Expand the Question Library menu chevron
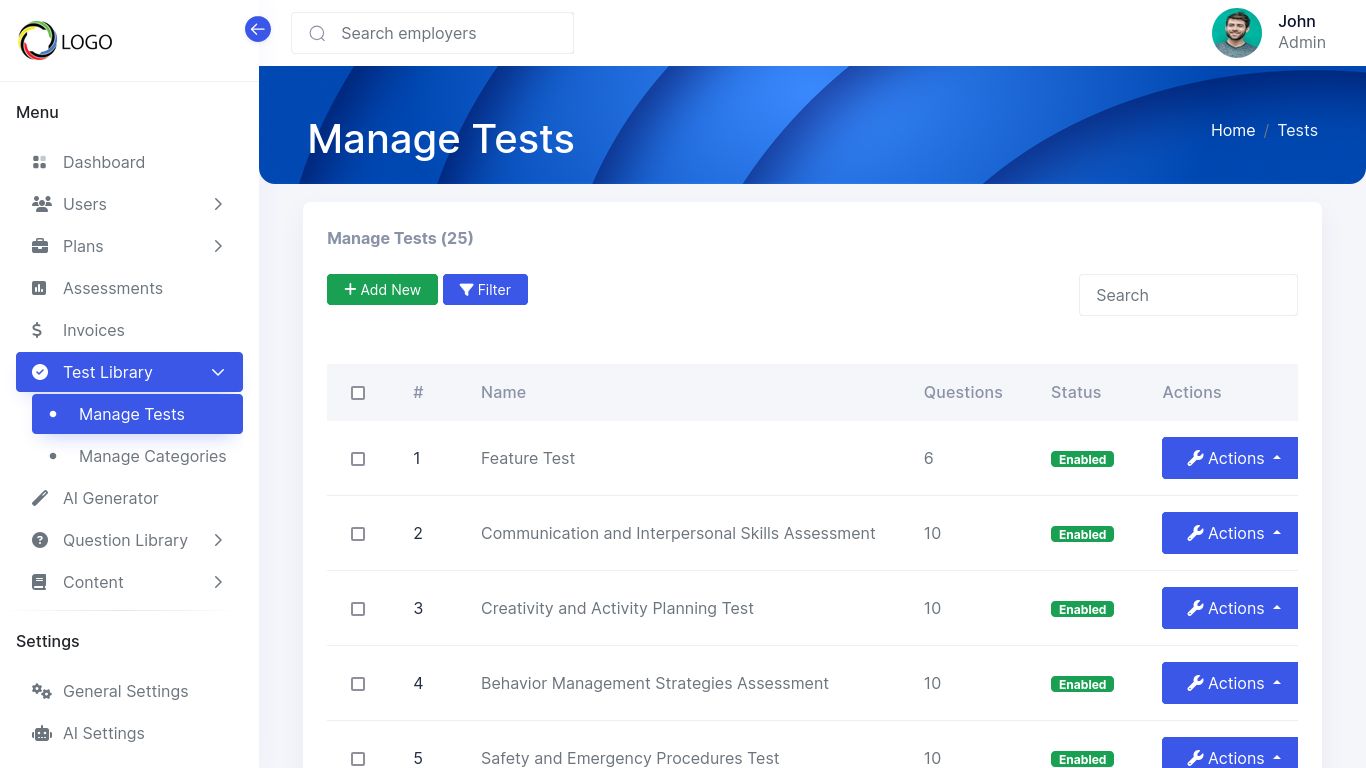The height and width of the screenshot is (768, 1366). [218, 540]
